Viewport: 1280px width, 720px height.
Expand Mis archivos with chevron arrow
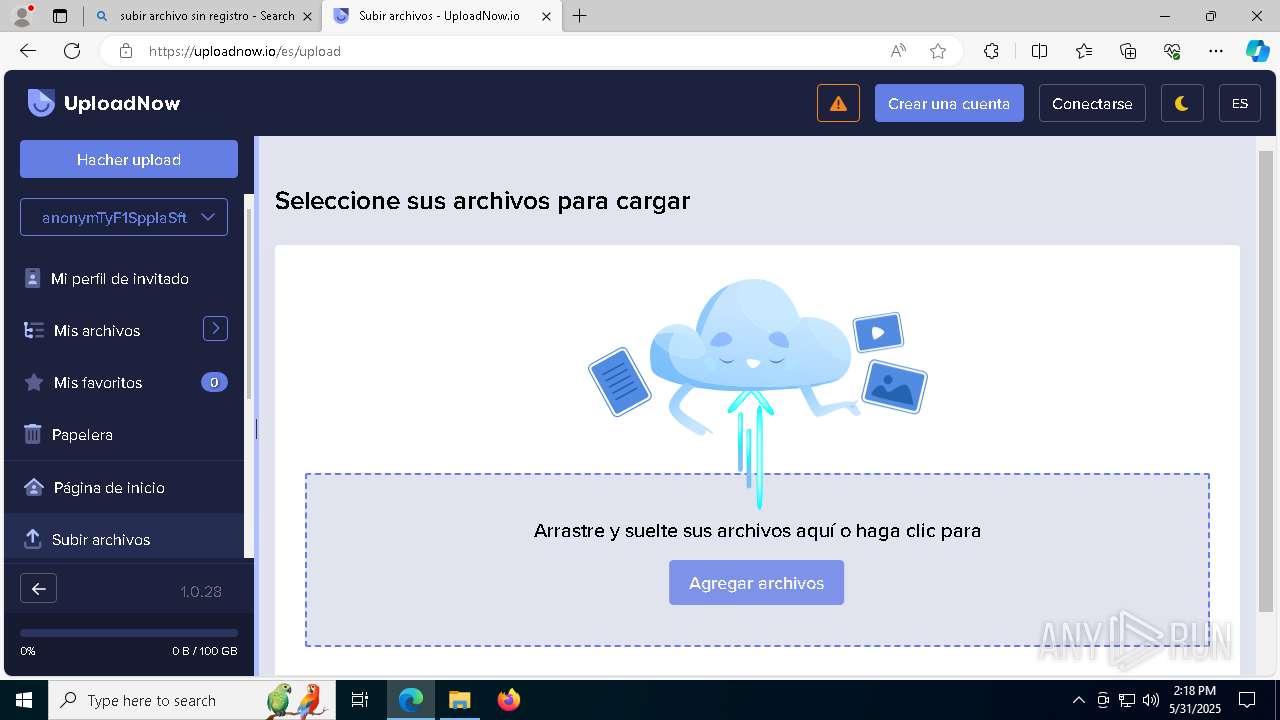click(215, 328)
